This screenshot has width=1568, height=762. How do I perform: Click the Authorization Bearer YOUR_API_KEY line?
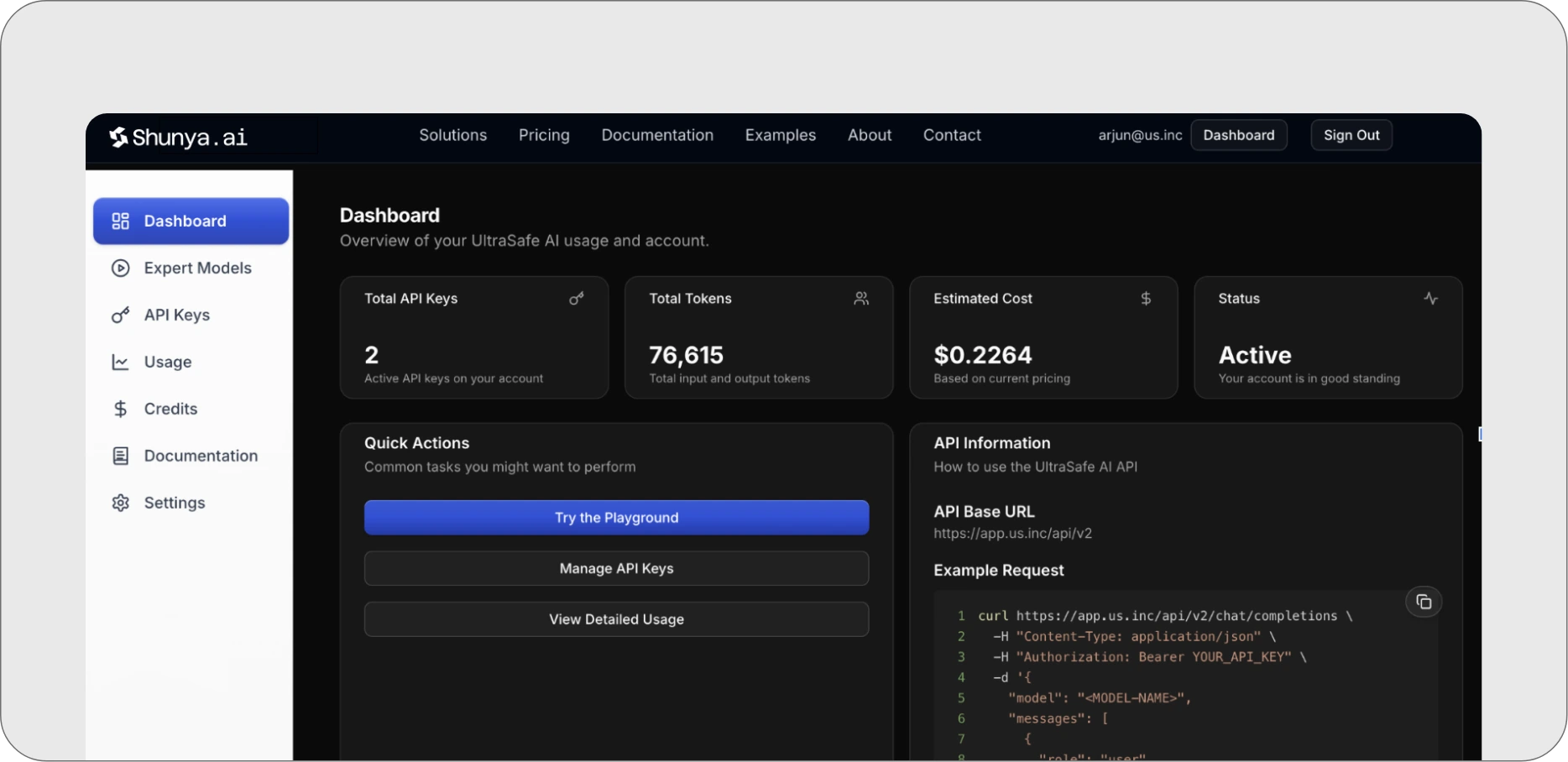point(1150,657)
